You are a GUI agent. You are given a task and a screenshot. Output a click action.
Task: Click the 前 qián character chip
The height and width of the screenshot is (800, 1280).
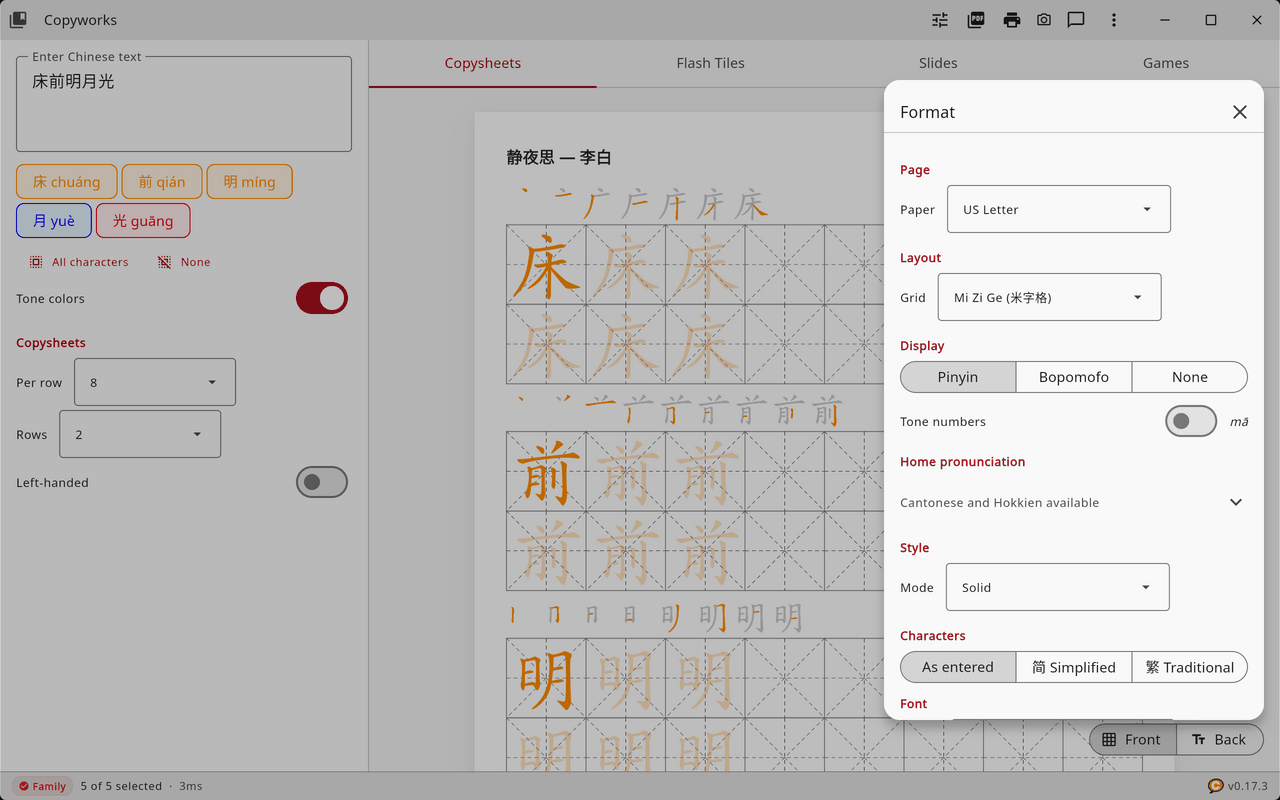point(162,182)
